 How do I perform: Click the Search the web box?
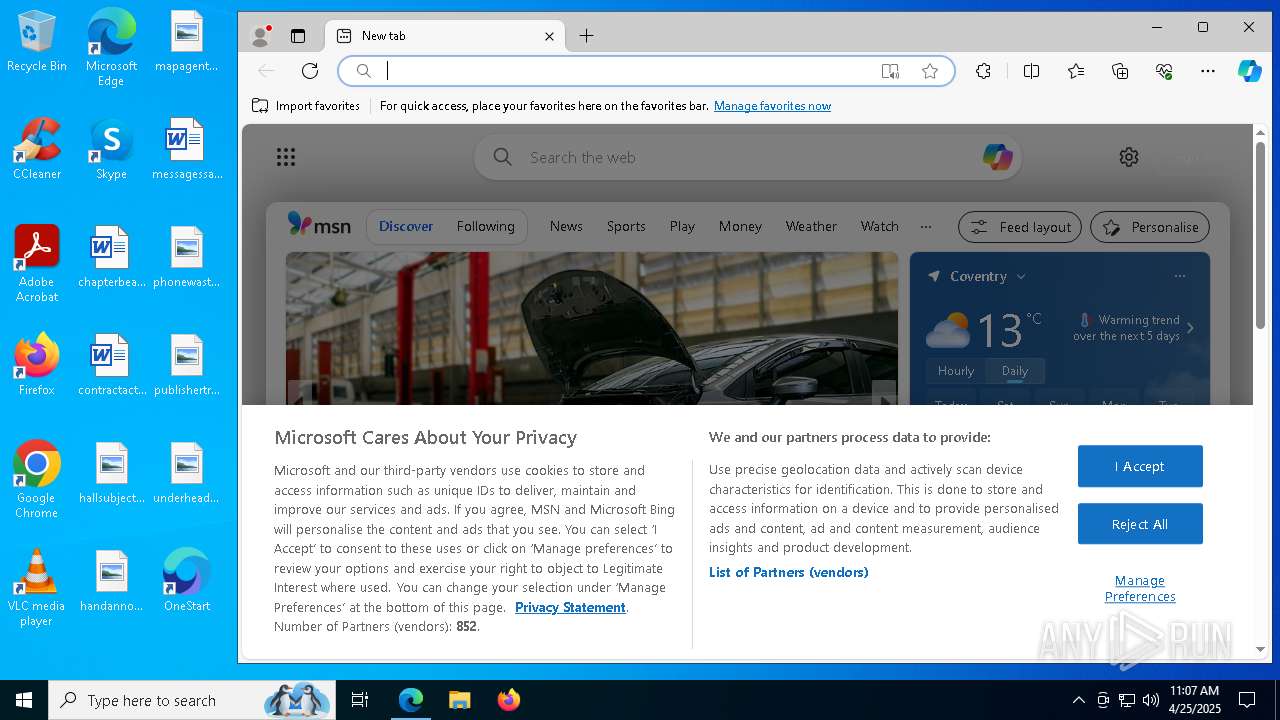click(x=750, y=157)
